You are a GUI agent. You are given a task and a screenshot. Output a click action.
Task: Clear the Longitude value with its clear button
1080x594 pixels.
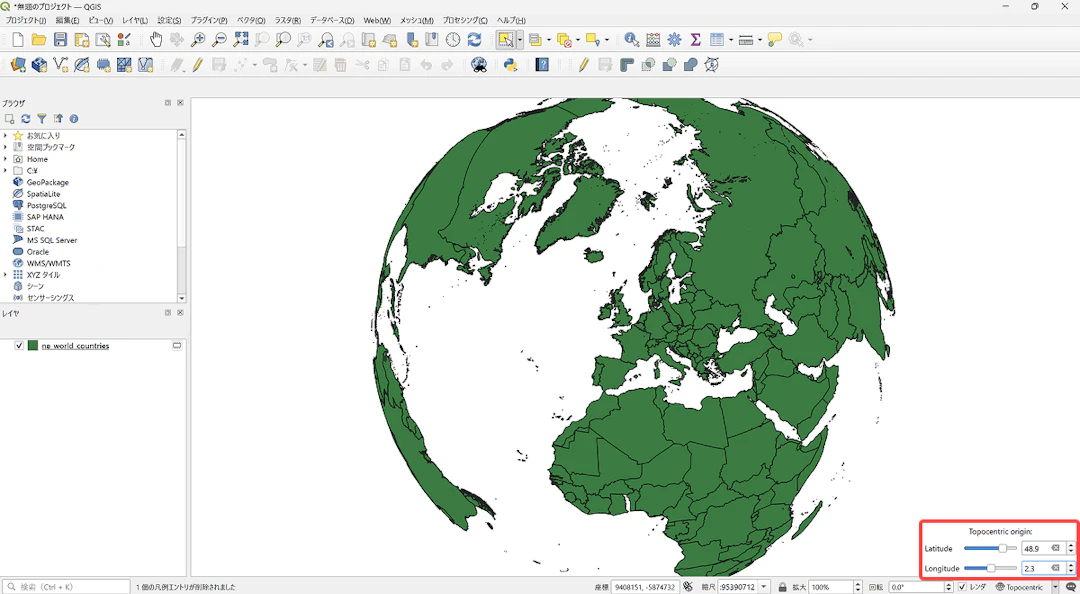(1055, 569)
